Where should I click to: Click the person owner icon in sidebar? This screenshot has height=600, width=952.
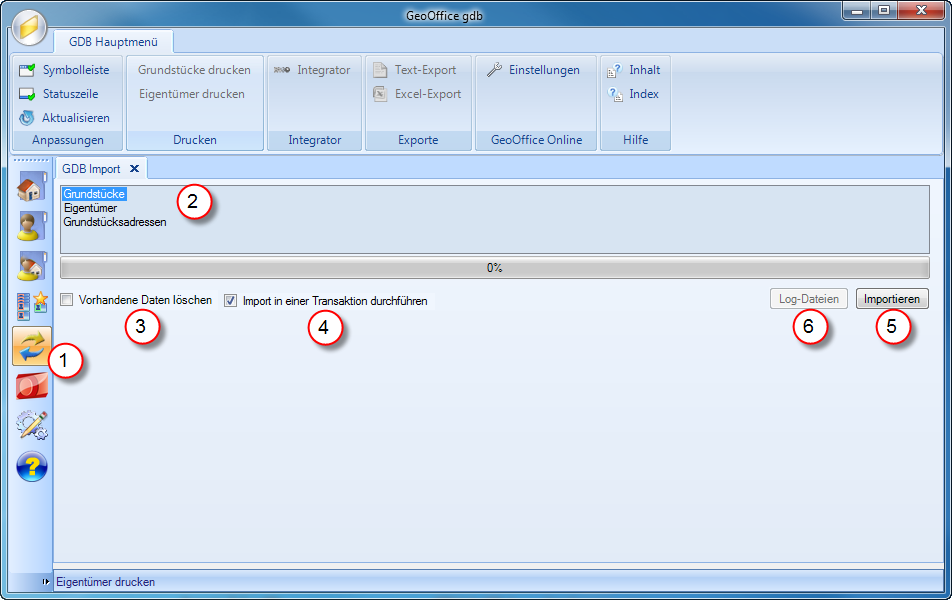point(31,226)
